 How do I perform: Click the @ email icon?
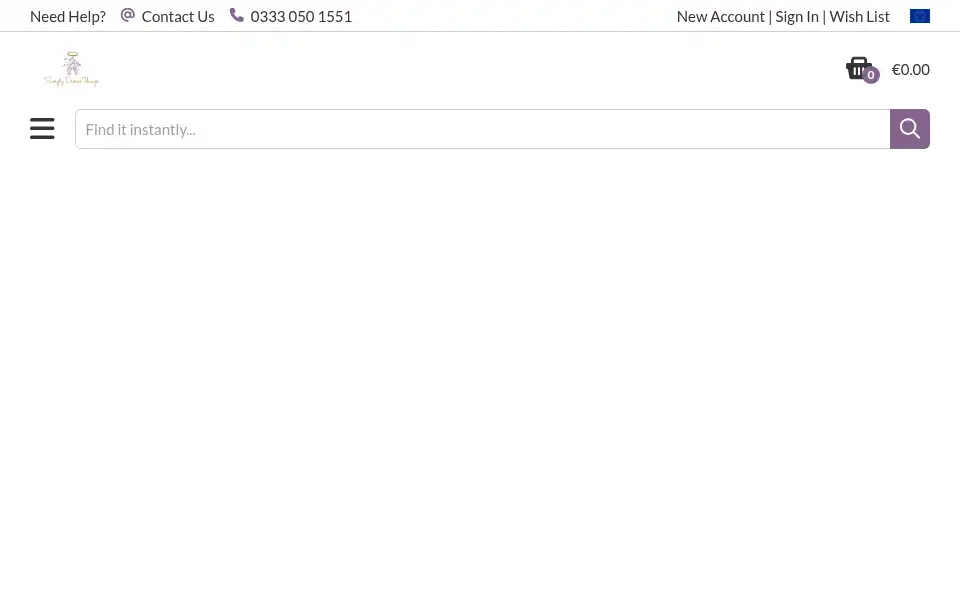(x=127, y=15)
